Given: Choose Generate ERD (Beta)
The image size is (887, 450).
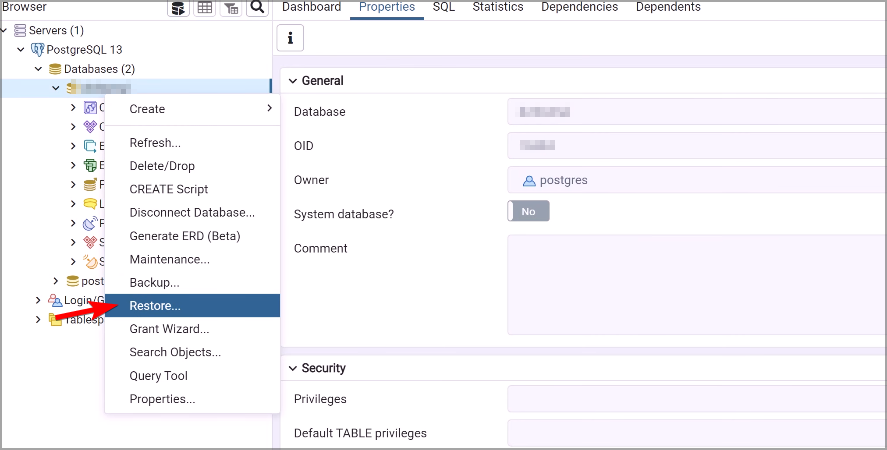Looking at the screenshot, I should tap(192, 235).
